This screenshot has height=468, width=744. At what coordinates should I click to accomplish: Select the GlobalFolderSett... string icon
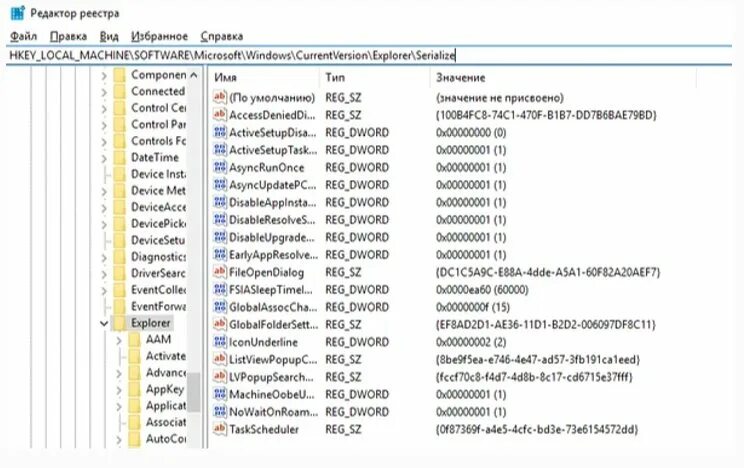[x=220, y=324]
